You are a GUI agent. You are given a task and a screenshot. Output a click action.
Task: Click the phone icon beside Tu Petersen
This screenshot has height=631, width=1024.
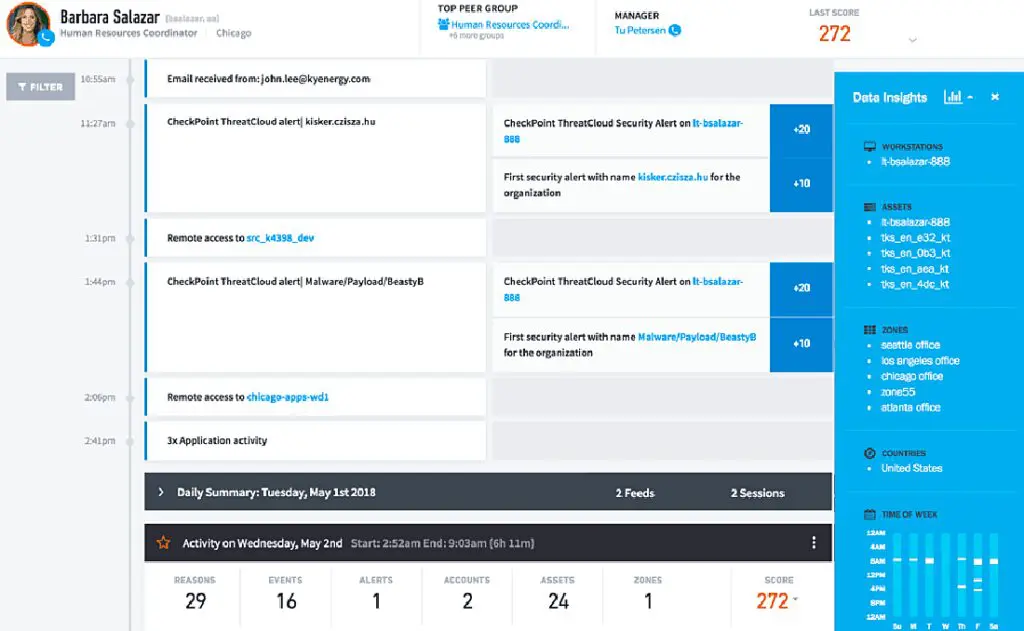[674, 30]
